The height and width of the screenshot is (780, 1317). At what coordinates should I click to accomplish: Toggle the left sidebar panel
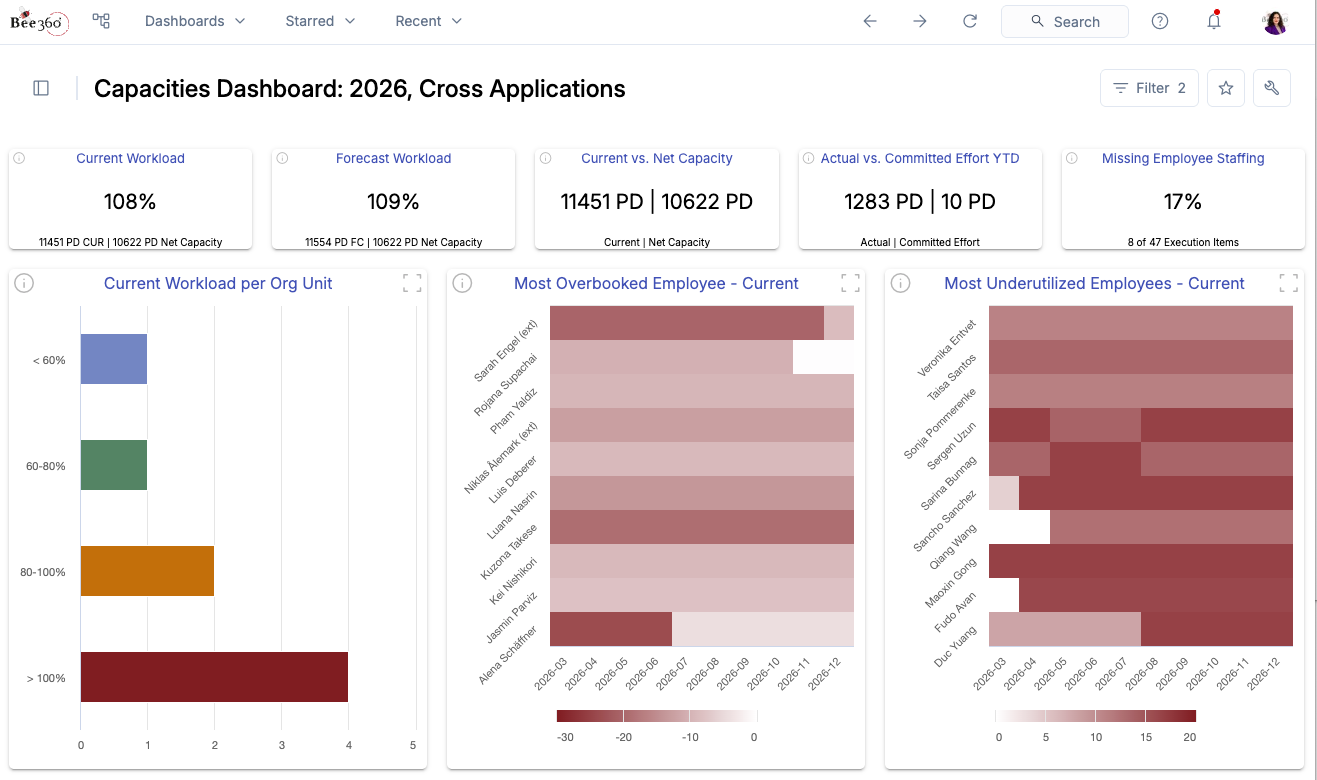41,88
